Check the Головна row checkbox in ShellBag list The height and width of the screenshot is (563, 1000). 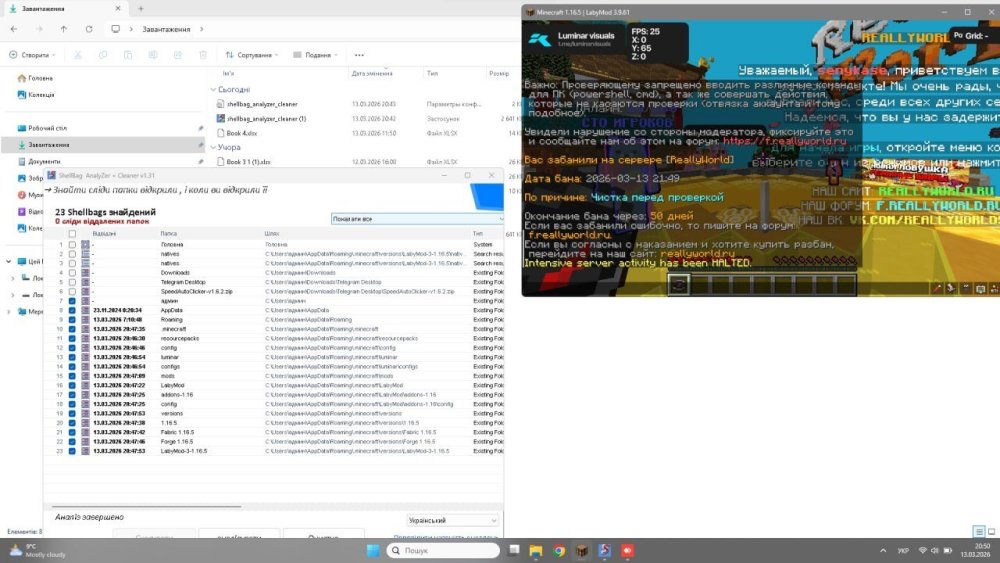[72, 245]
